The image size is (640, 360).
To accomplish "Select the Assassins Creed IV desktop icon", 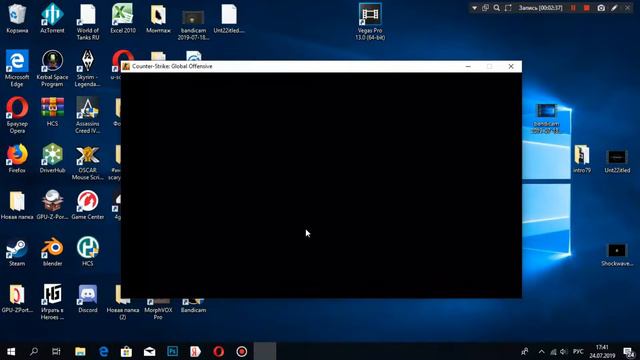I will point(87,115).
